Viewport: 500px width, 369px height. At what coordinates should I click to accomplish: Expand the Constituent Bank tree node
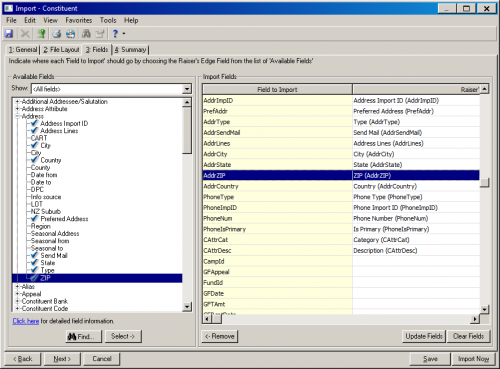[x=17, y=301]
